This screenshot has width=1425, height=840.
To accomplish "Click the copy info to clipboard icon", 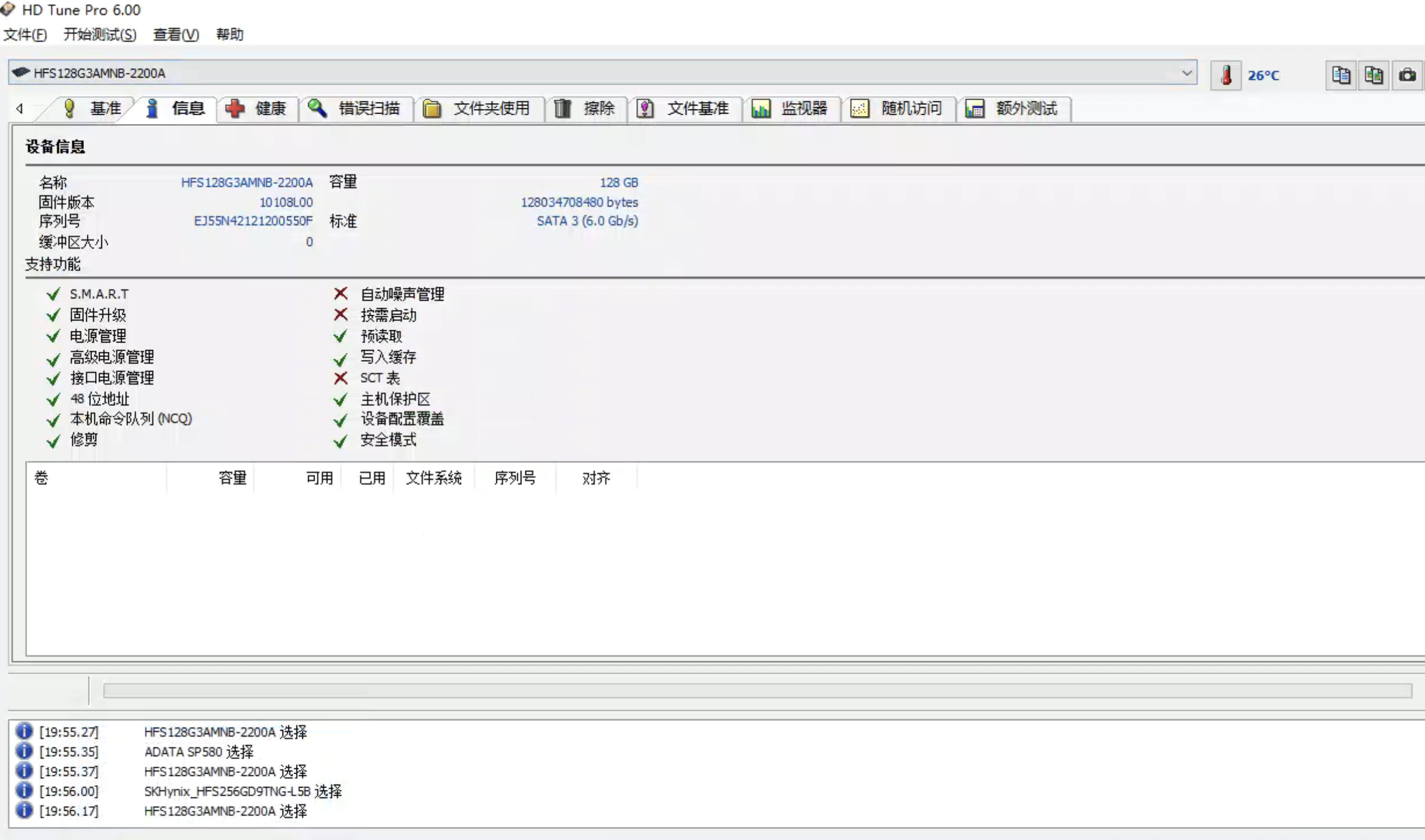I will pos(1341,75).
